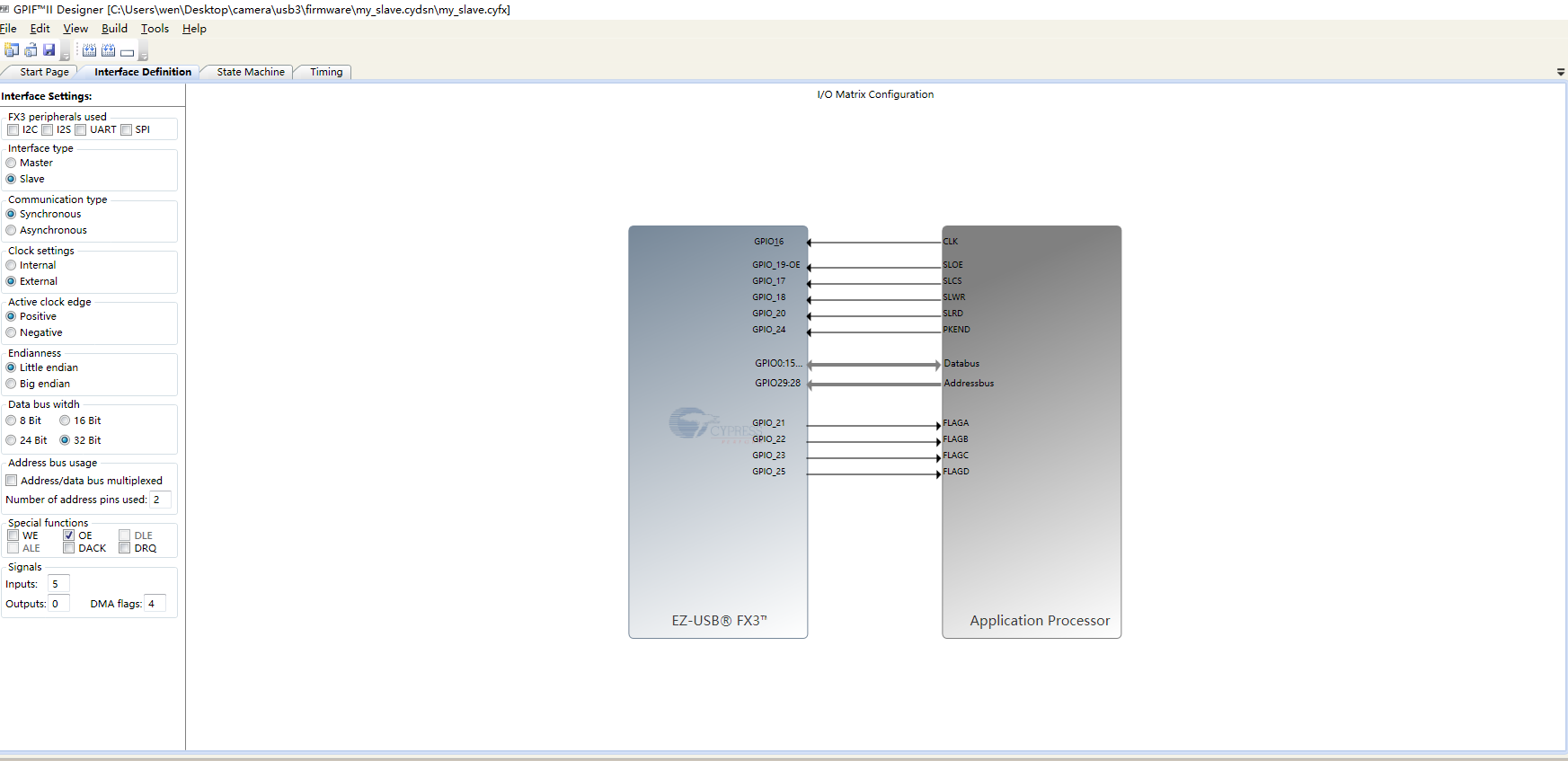The height and width of the screenshot is (761, 1568).
Task: Select Internal clock setting
Action: [x=11, y=266]
